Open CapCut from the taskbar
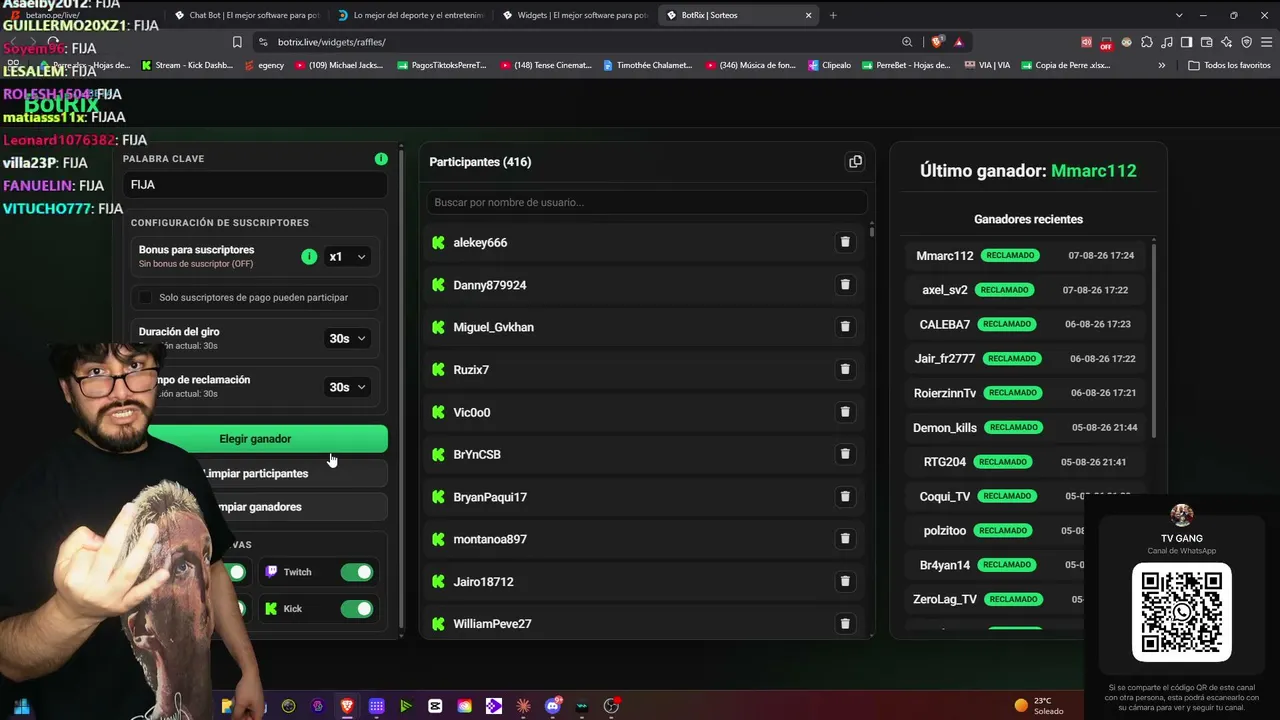Viewport: 1280px width, 720px height. (435, 706)
